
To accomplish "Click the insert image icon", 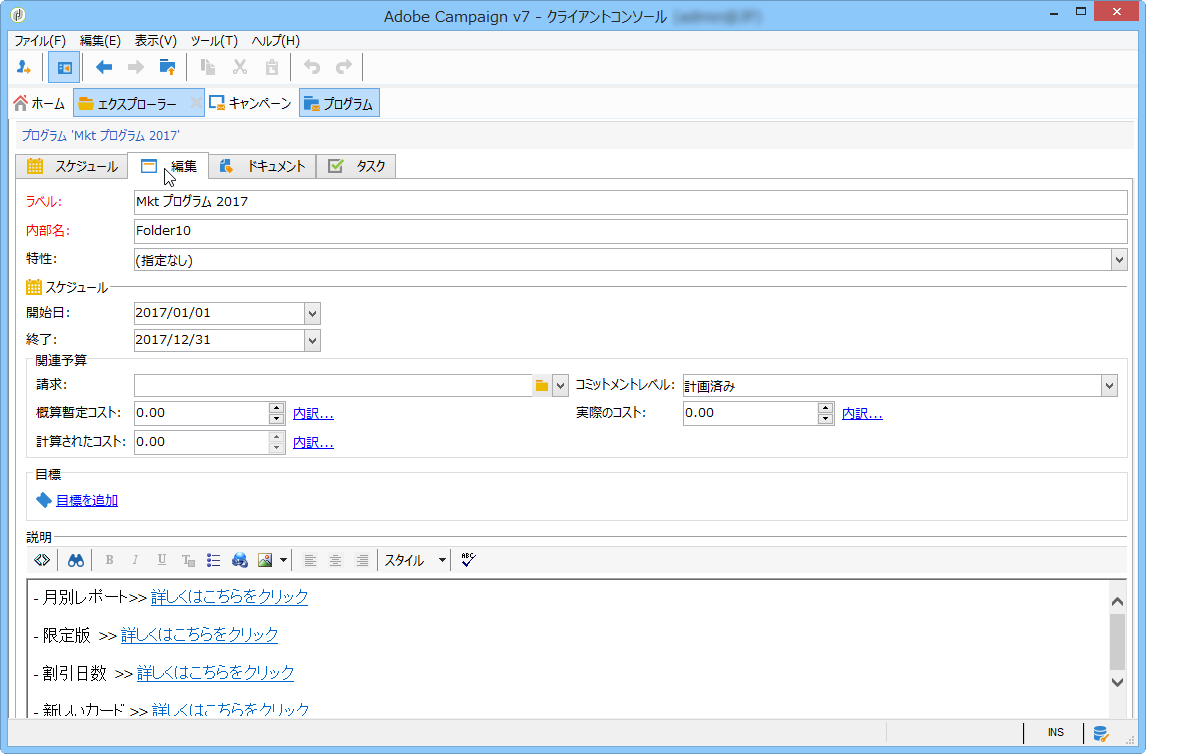I will click(x=265, y=561).
